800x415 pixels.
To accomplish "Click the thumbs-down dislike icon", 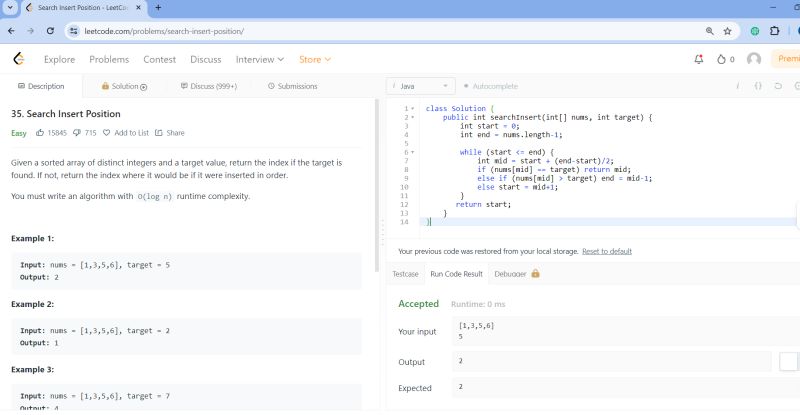I will [x=76, y=132].
